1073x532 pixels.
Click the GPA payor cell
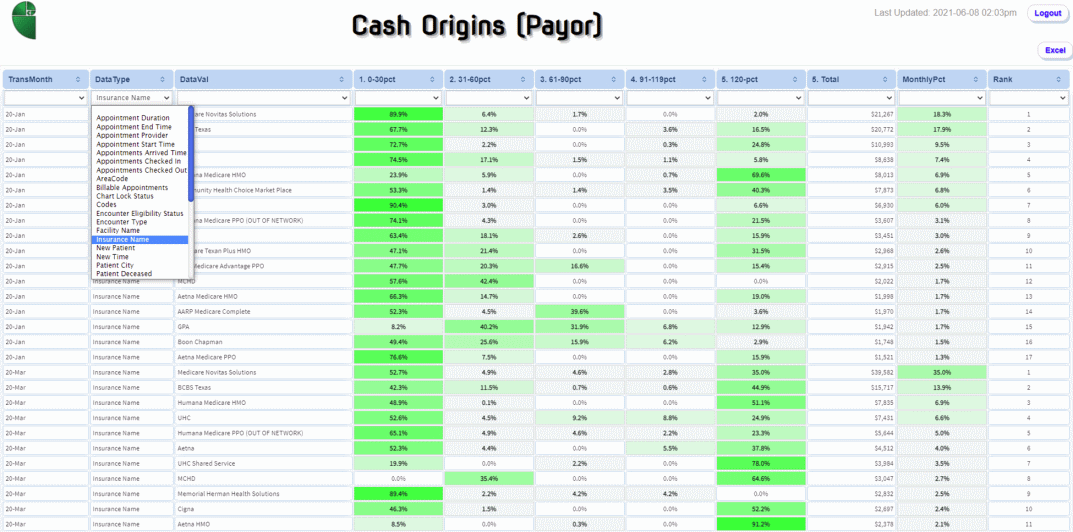263,327
